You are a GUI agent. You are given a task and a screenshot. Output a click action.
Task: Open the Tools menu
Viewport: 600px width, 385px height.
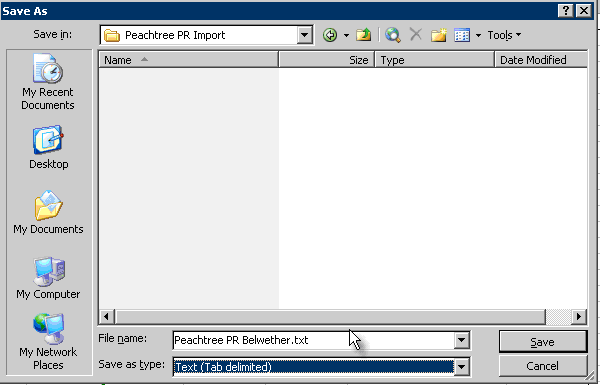point(504,35)
